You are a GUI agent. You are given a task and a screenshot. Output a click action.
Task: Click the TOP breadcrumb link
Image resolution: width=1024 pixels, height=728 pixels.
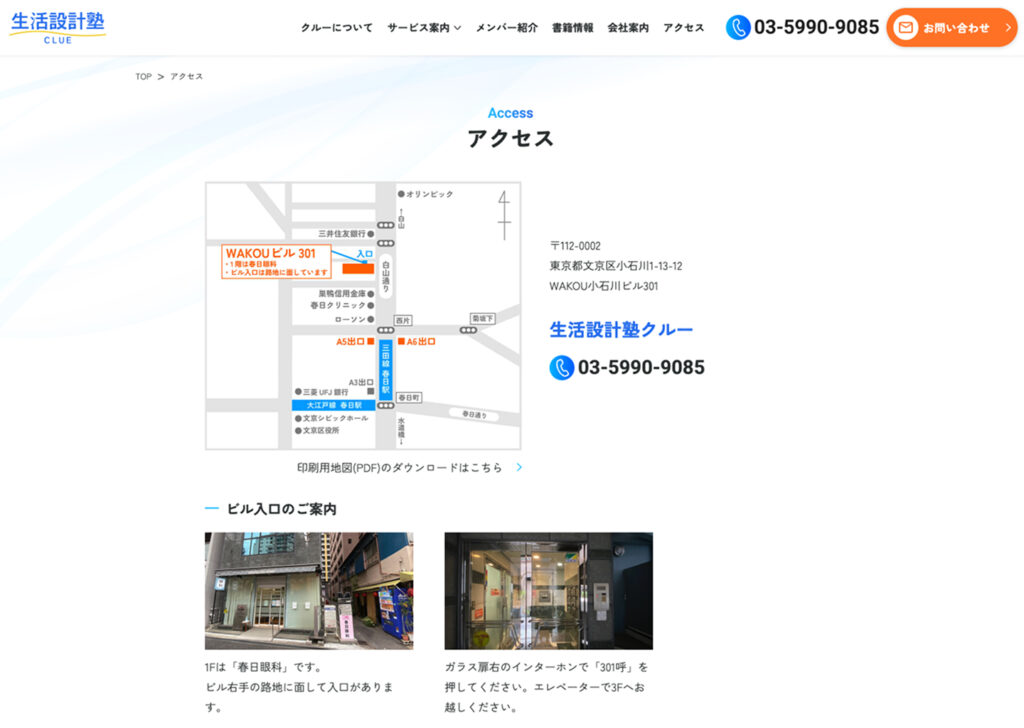pyautogui.click(x=143, y=77)
